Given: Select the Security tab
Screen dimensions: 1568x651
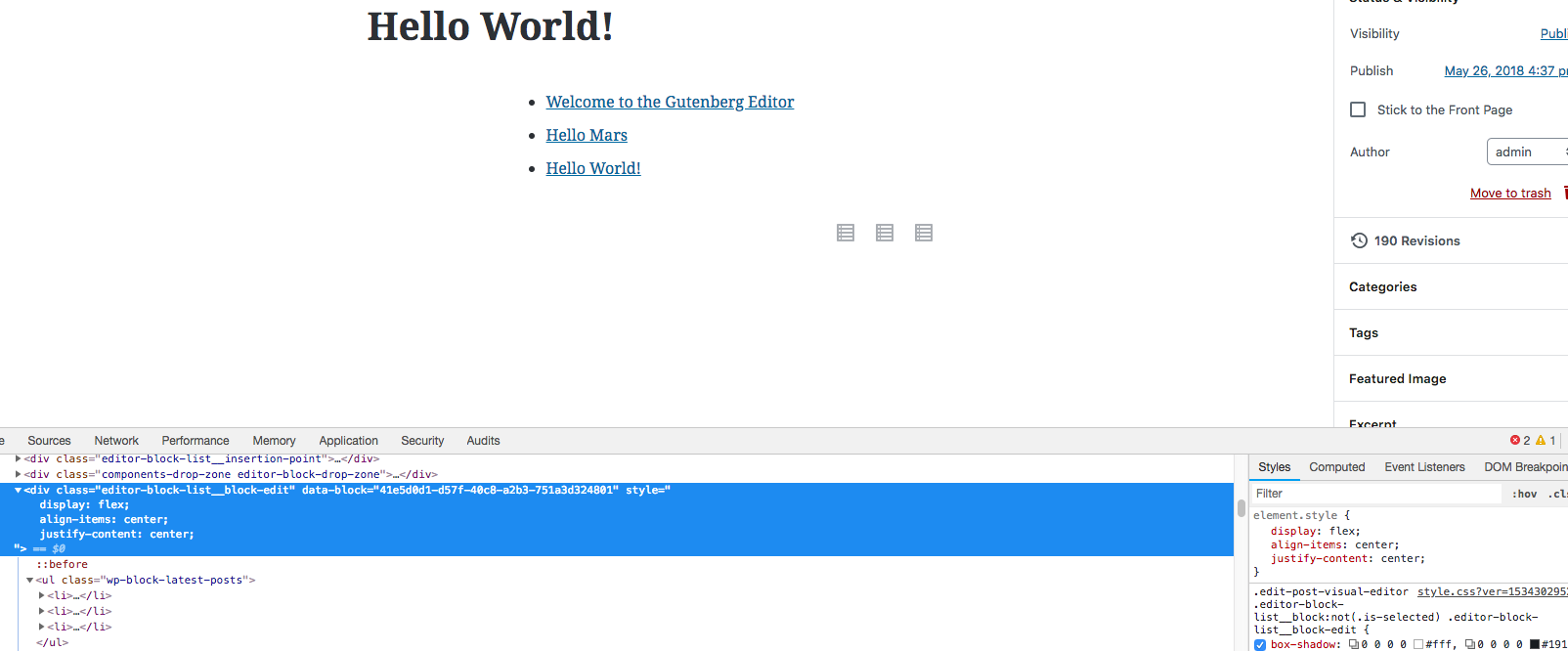Looking at the screenshot, I should point(422,441).
